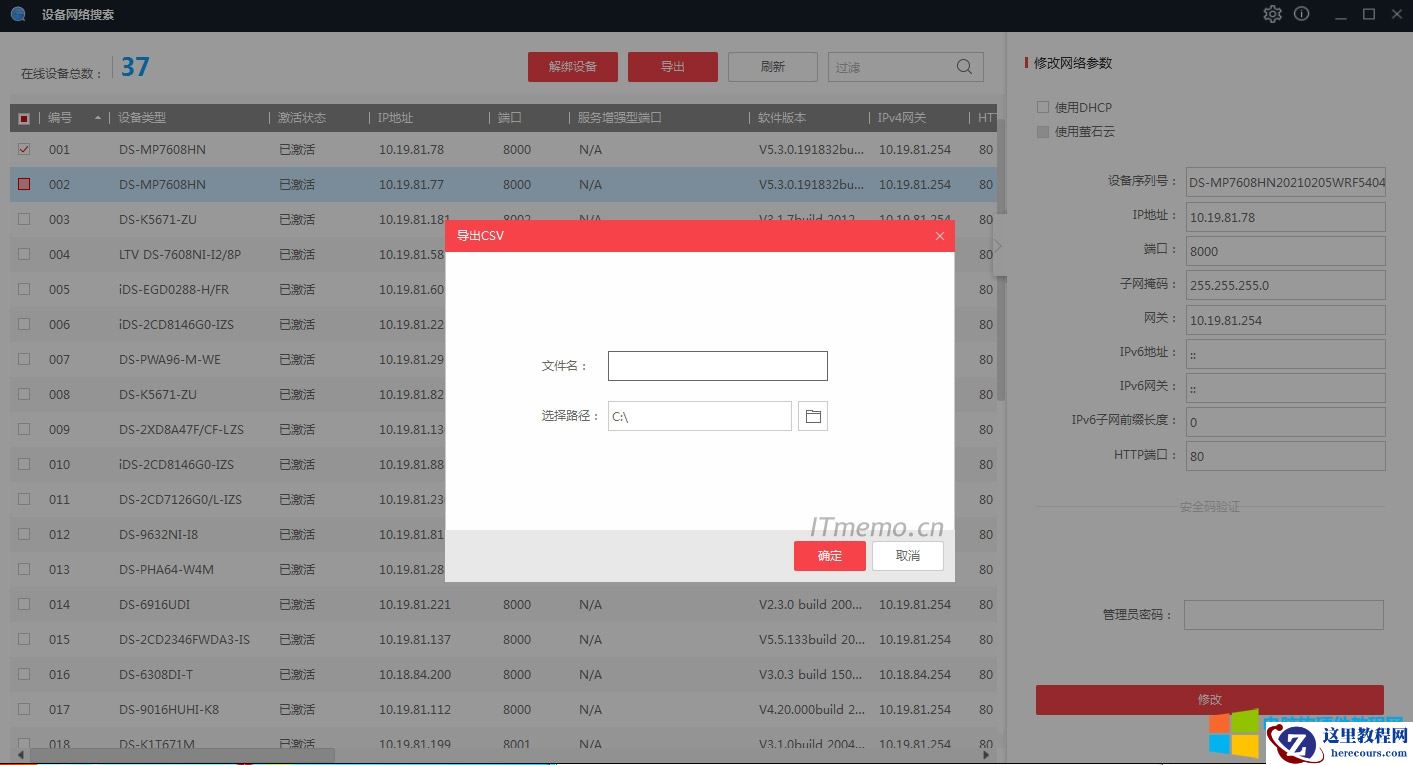Screen dimensions: 1413x765
Task: Select device DS-2XD8A47F/CF-LZS
Action: pos(181,429)
